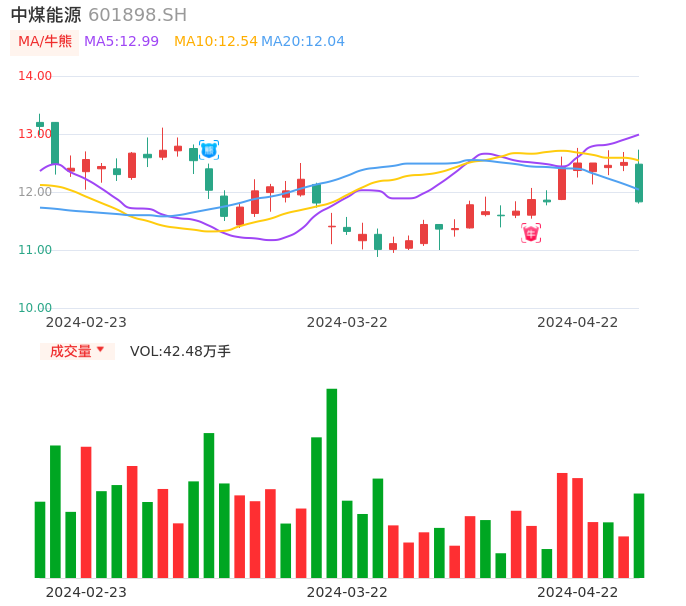The width and height of the screenshot is (686, 606).
Task: Click the stock name 中煤能源
Action: [x=46, y=15]
